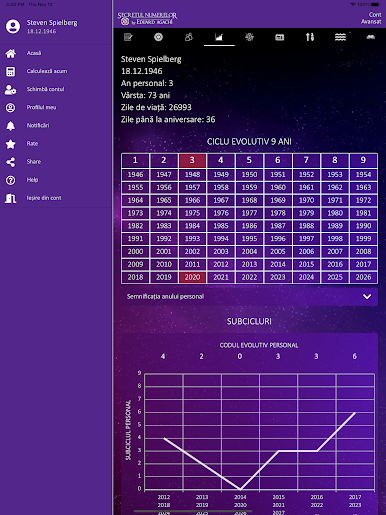Click birthdate 18.12.1946 under sidebar name
The image size is (386, 515).
pyautogui.click(x=41, y=31)
